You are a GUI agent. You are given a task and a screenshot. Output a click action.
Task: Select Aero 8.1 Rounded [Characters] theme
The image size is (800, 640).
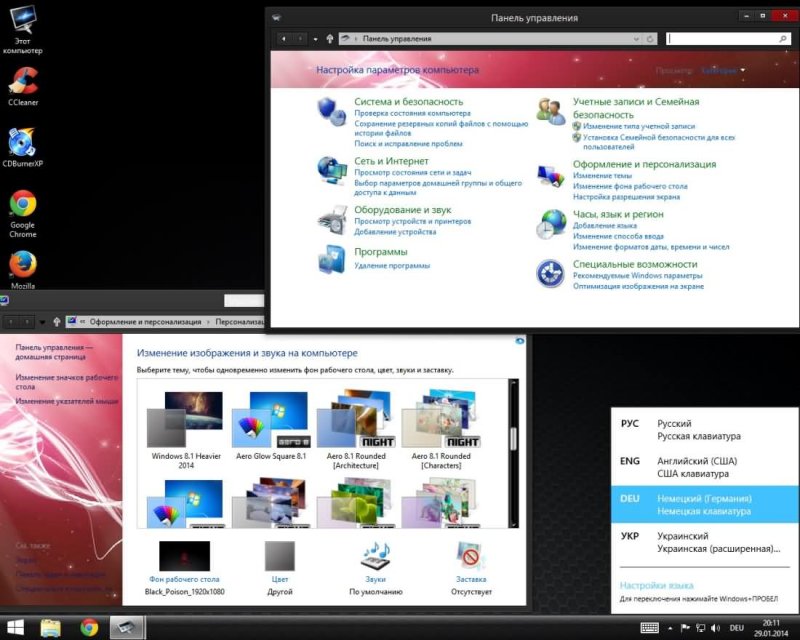coord(441,430)
